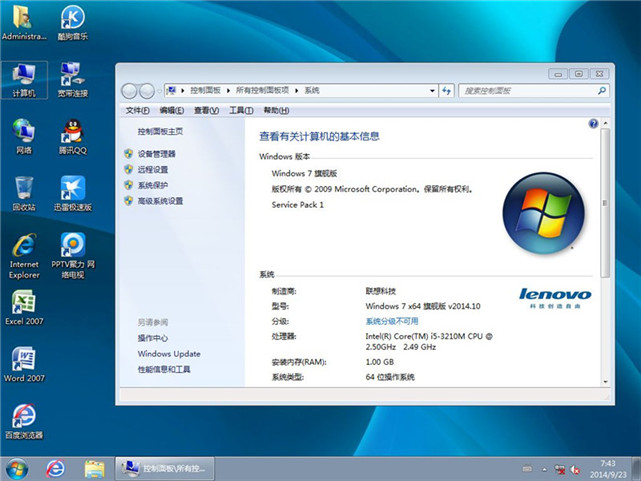Screen dimensions: 641x481
Task: Click the 系统分级不可用 rating link
Action: coord(392,321)
